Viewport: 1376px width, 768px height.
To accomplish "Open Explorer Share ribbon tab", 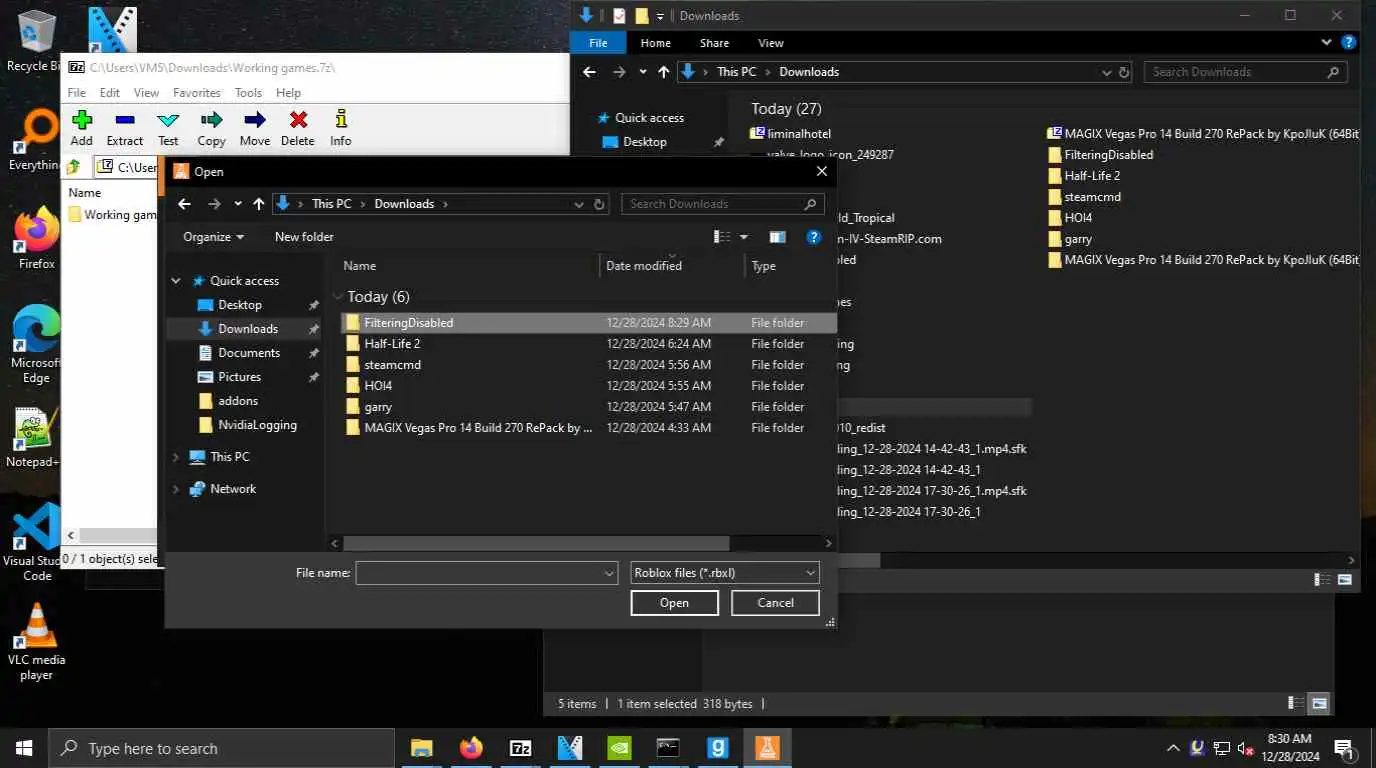I will 714,43.
